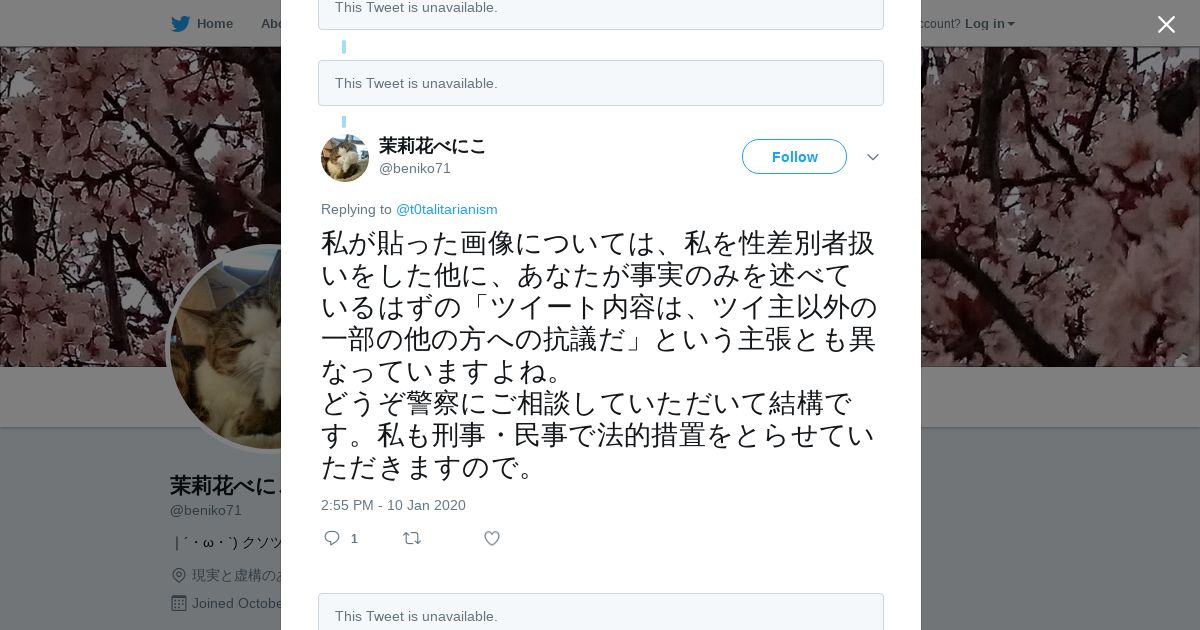Image resolution: width=1200 pixels, height=630 pixels.
Task: Go to the Home menu item
Action: click(x=214, y=24)
